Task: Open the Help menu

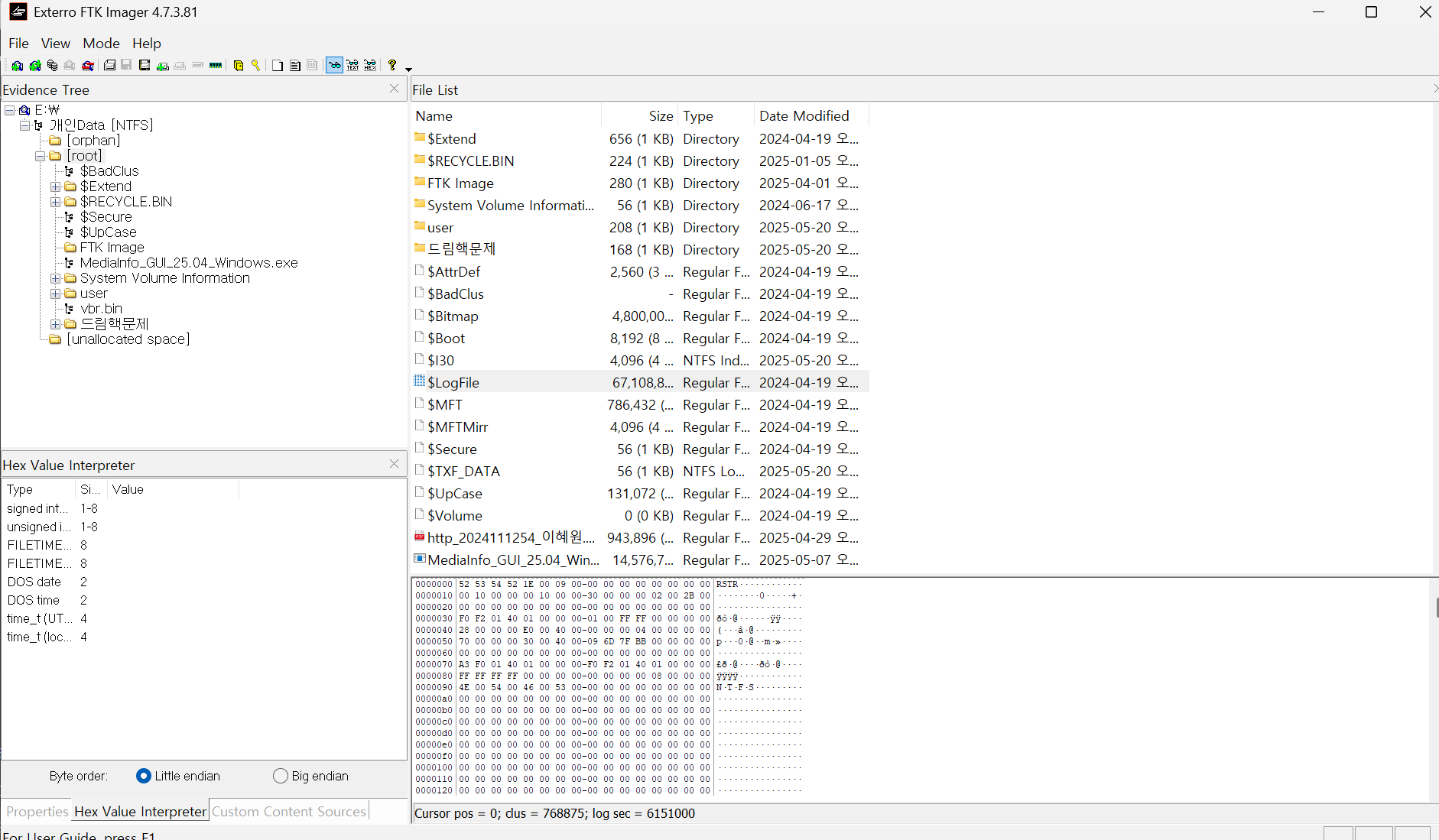Action: pos(146,44)
